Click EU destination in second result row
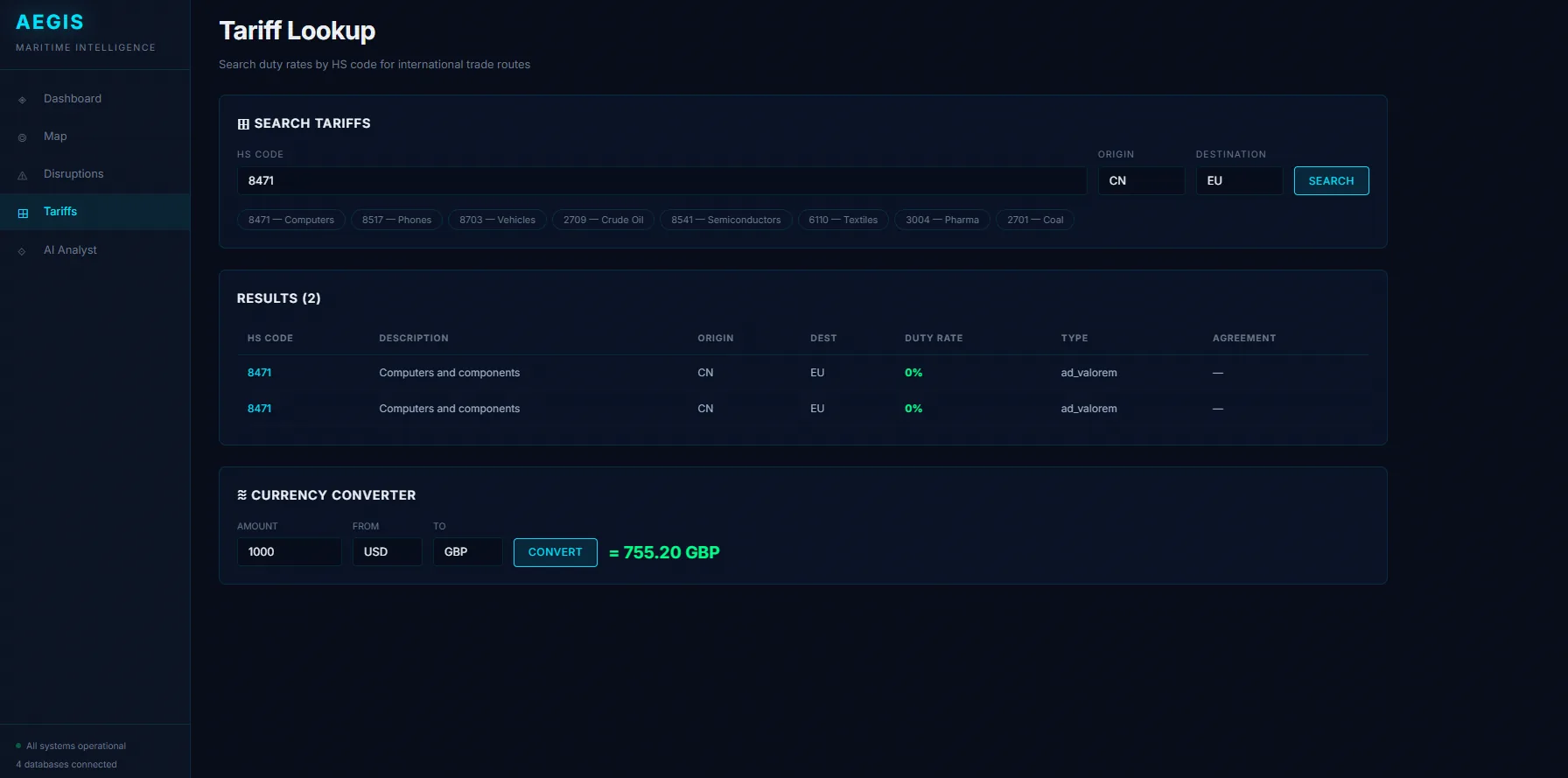This screenshot has height=778, width=1568. [x=817, y=409]
